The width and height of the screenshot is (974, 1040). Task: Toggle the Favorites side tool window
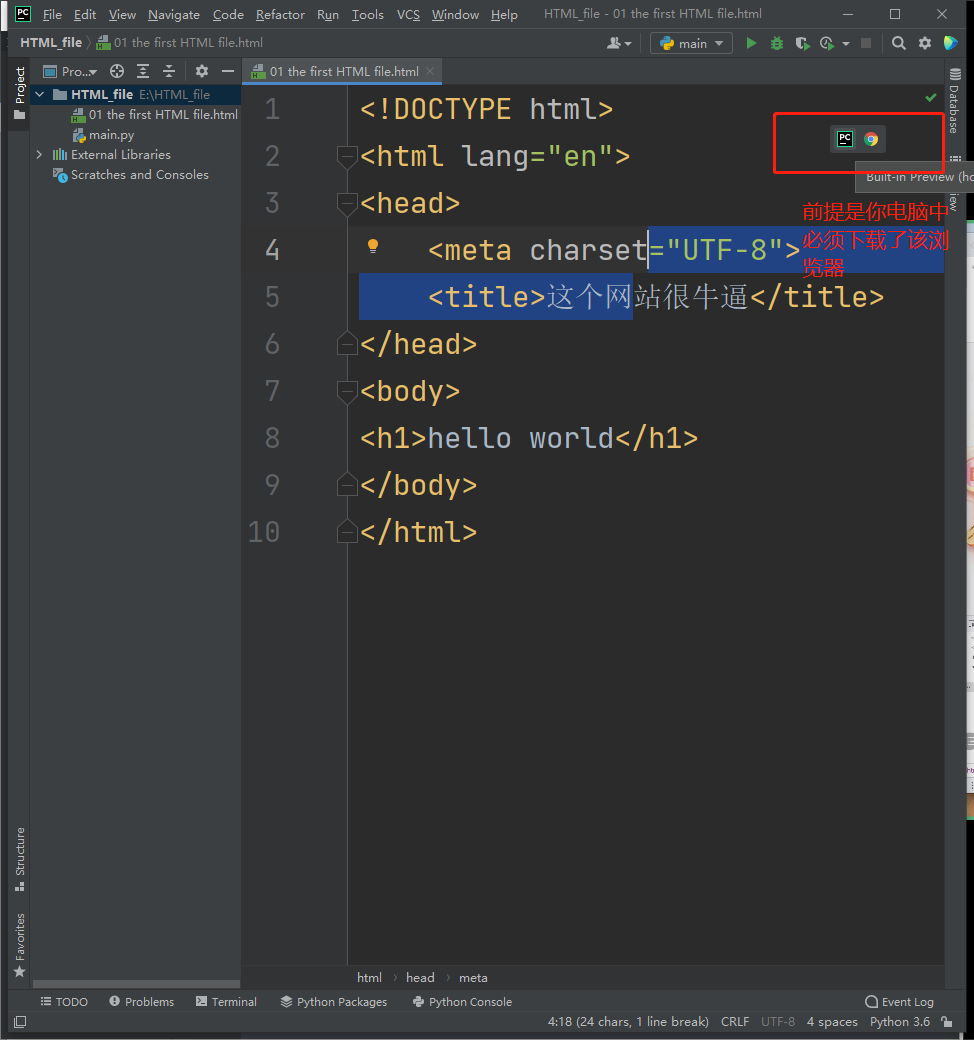click(20, 944)
